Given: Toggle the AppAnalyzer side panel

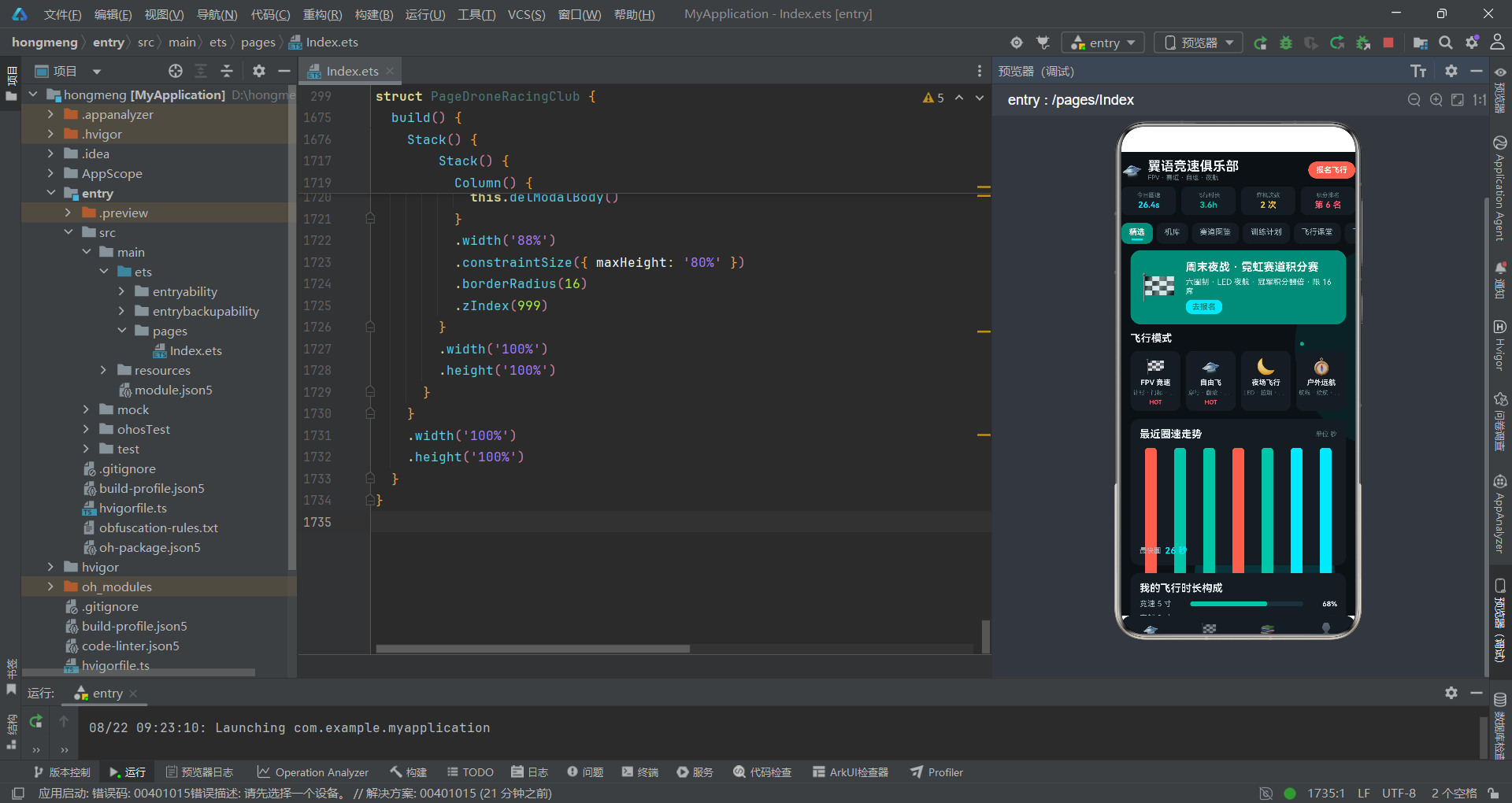Looking at the screenshot, I should click(x=1500, y=514).
